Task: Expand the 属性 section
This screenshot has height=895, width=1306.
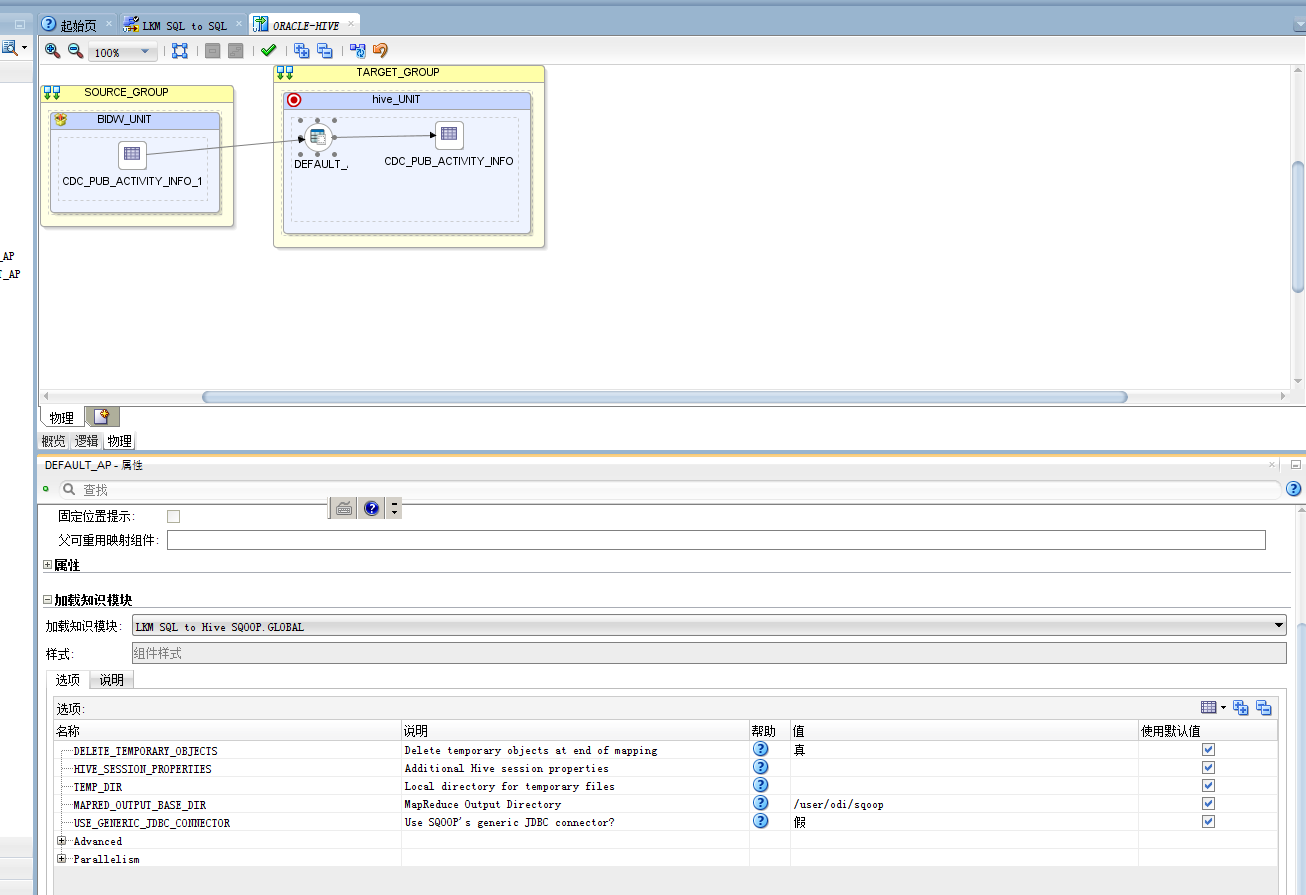Action: [x=47, y=565]
